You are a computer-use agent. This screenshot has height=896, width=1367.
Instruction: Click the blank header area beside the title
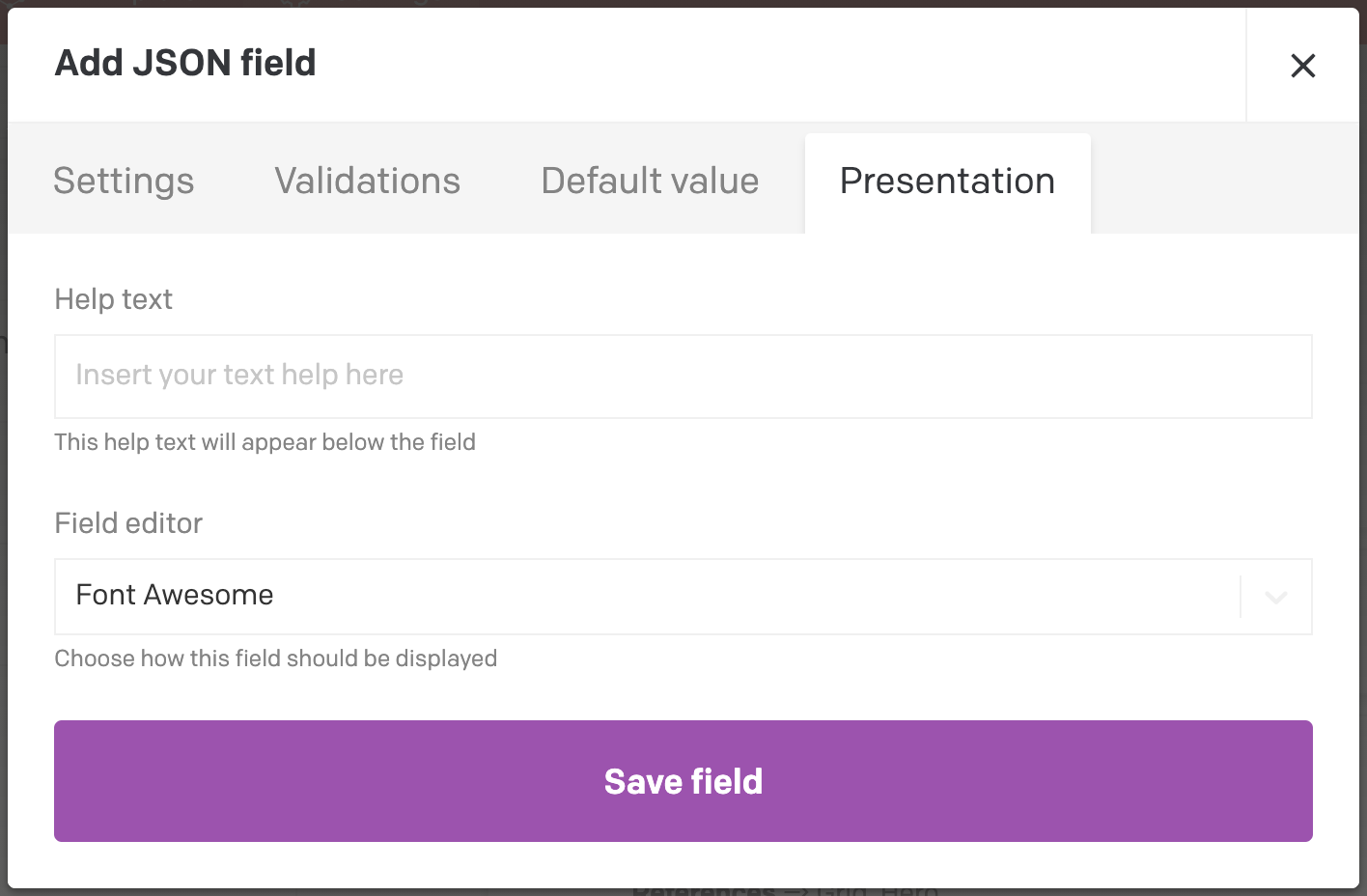(x=772, y=64)
